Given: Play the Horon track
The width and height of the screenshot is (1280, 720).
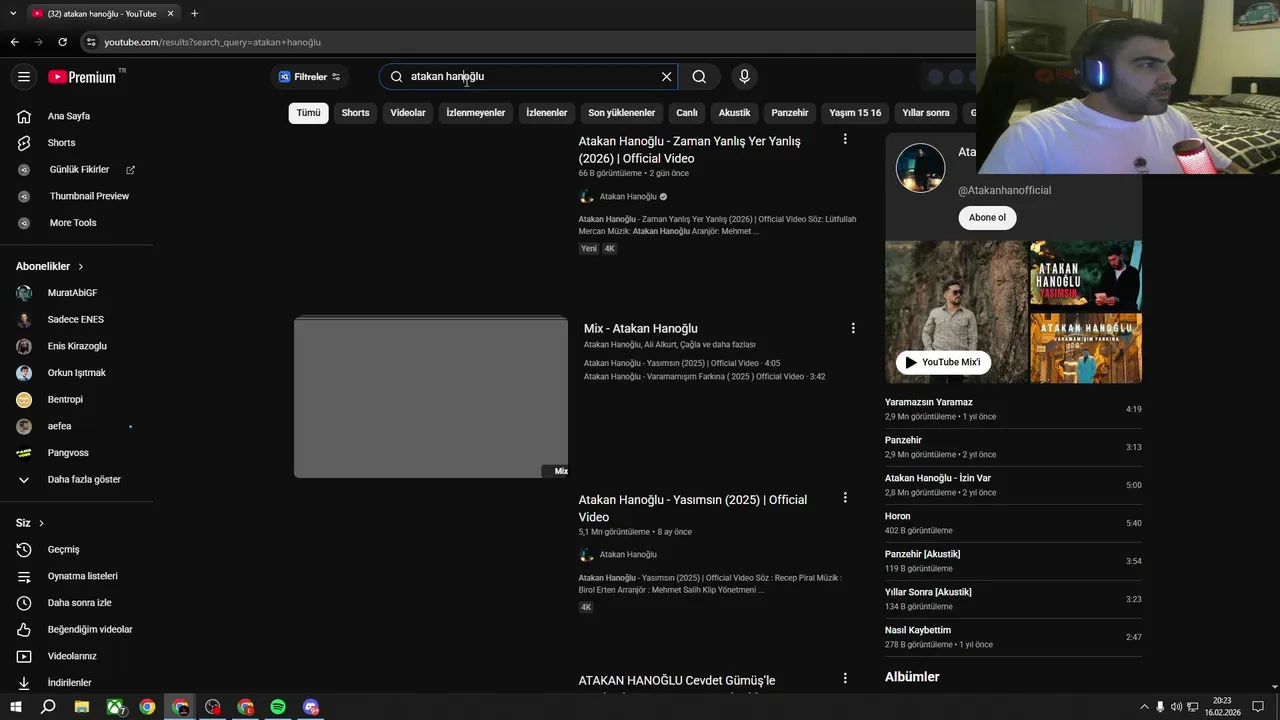Looking at the screenshot, I should [1013, 523].
